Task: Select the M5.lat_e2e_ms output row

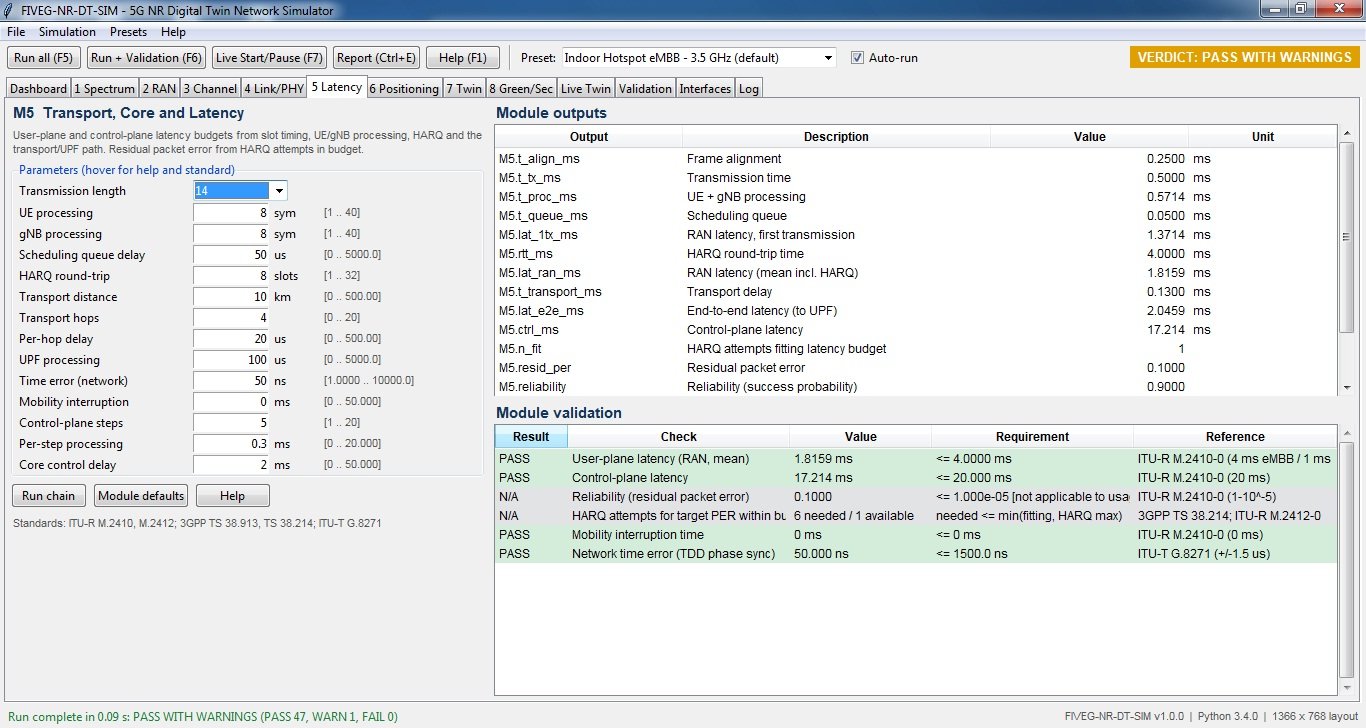Action: (x=916, y=310)
